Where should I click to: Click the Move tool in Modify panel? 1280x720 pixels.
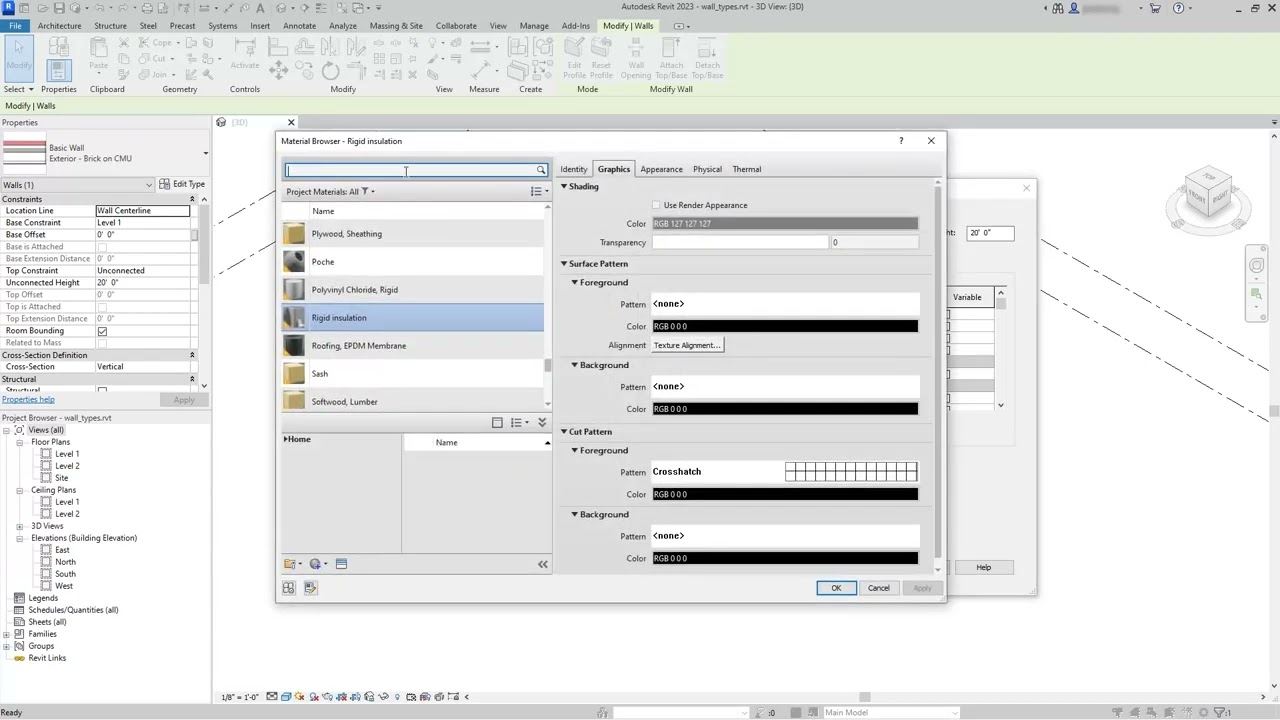coord(278,70)
